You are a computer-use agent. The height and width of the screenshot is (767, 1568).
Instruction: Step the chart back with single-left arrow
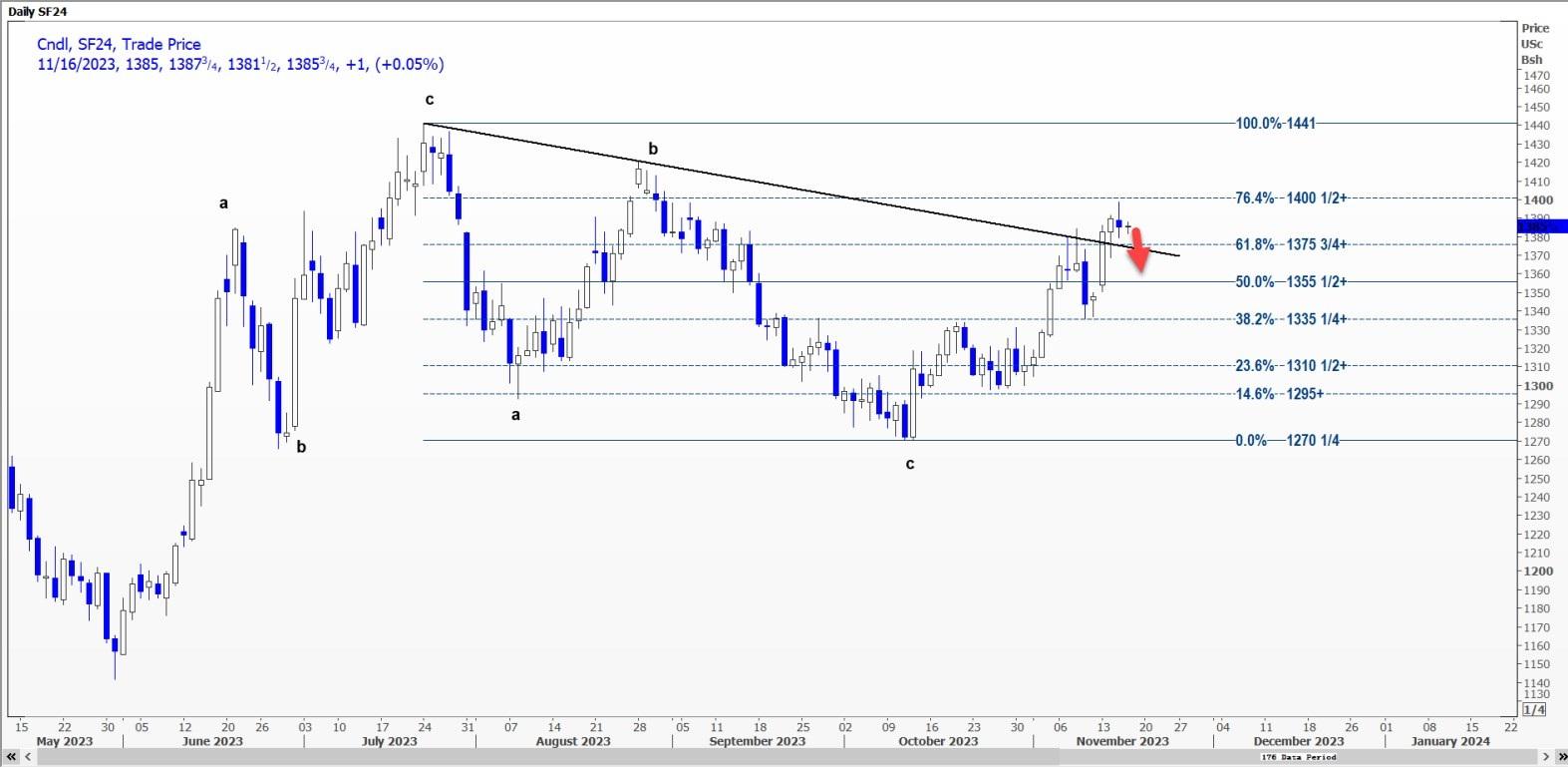[26, 757]
